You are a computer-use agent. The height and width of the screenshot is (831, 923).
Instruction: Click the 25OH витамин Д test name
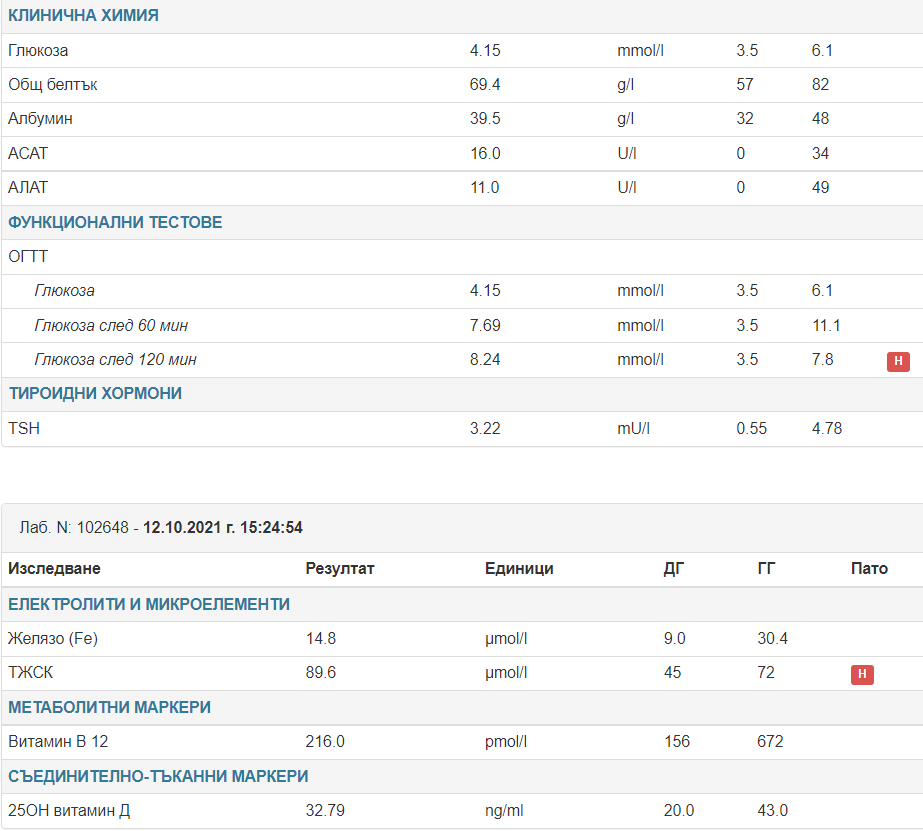69,811
